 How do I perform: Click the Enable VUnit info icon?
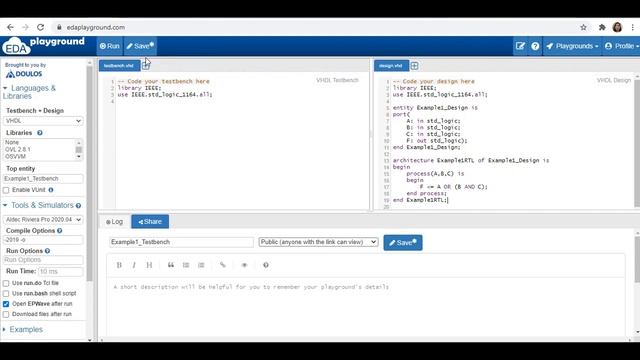(51, 190)
